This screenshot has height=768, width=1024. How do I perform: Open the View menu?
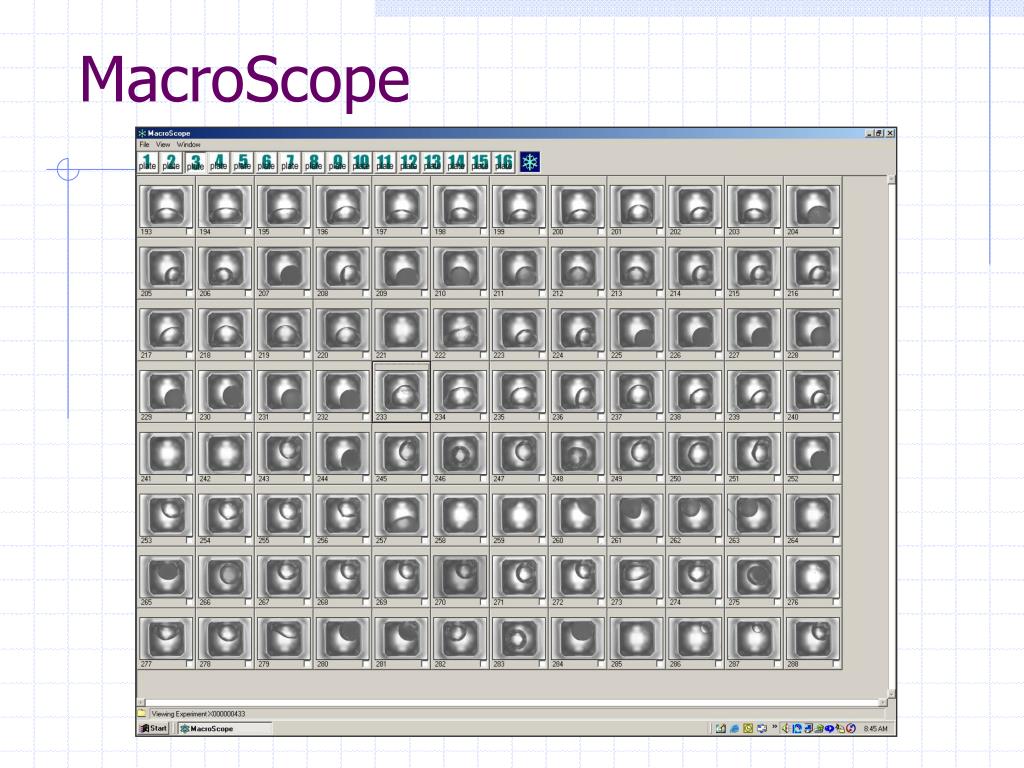point(163,144)
